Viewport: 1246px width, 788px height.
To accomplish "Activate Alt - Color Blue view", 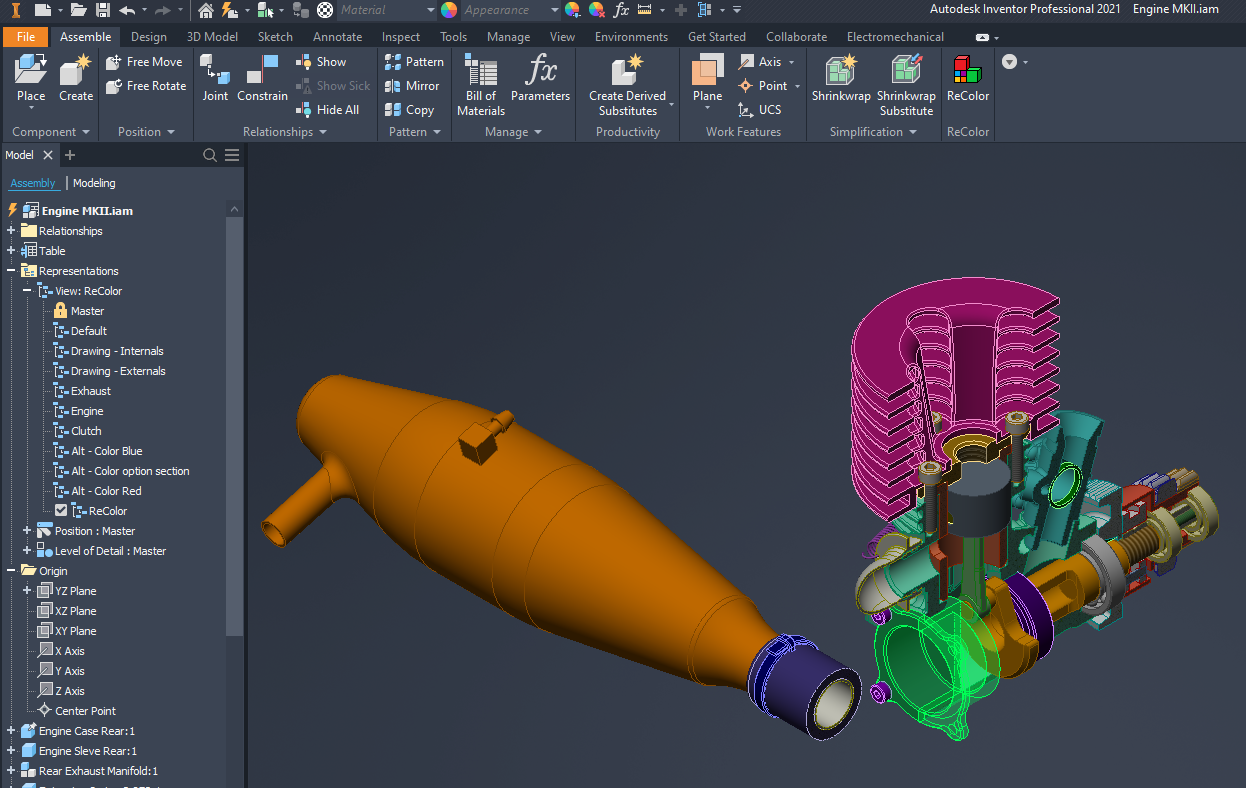I will [106, 451].
